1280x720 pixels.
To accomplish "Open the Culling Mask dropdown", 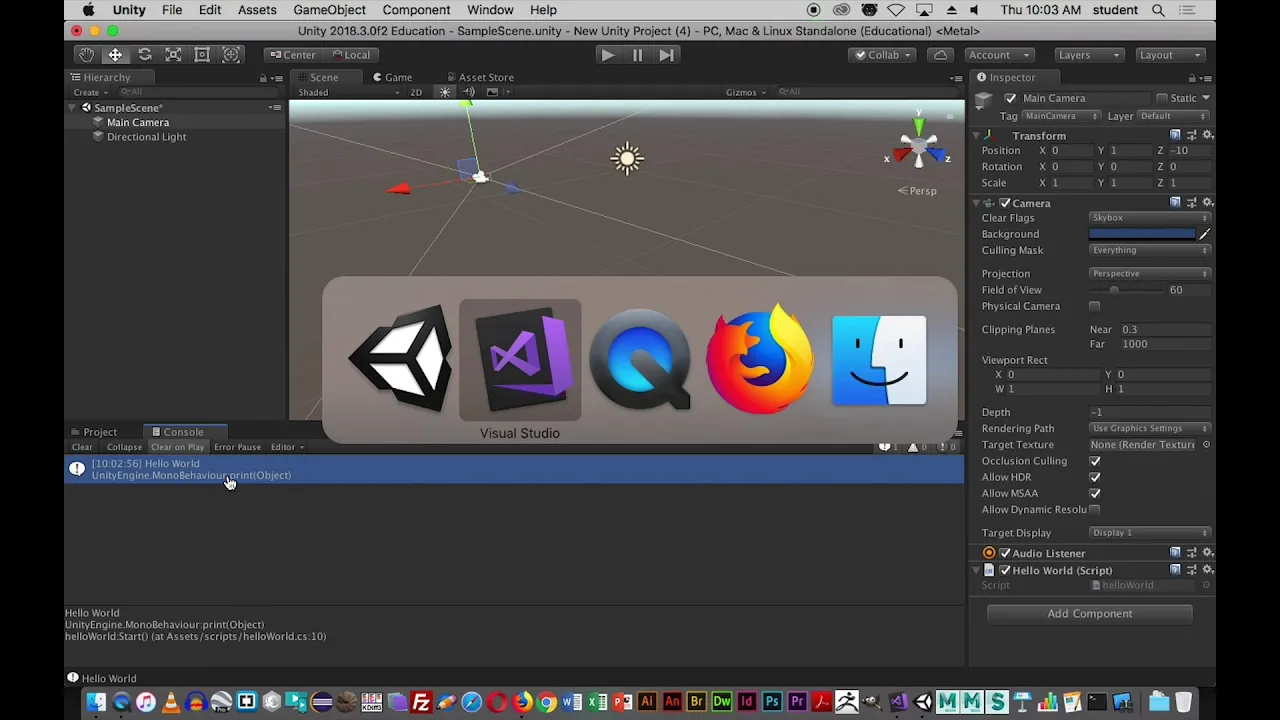I will [x=1150, y=250].
